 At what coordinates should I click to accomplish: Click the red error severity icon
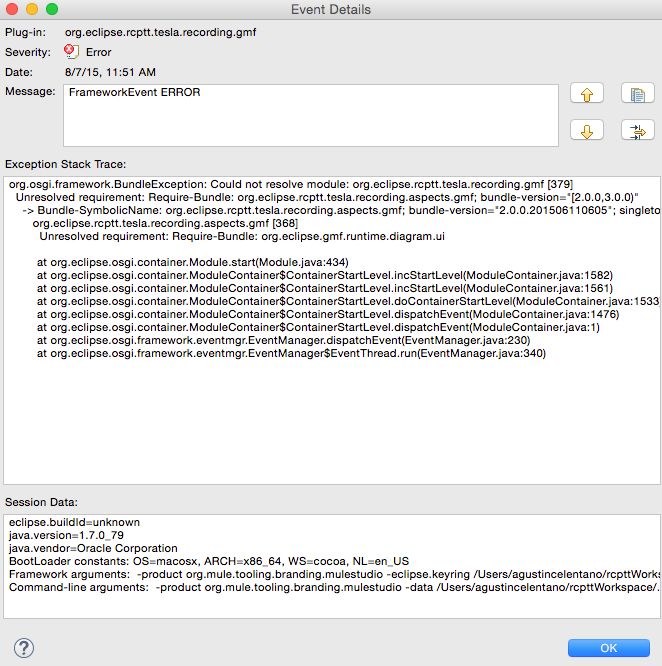(71, 52)
